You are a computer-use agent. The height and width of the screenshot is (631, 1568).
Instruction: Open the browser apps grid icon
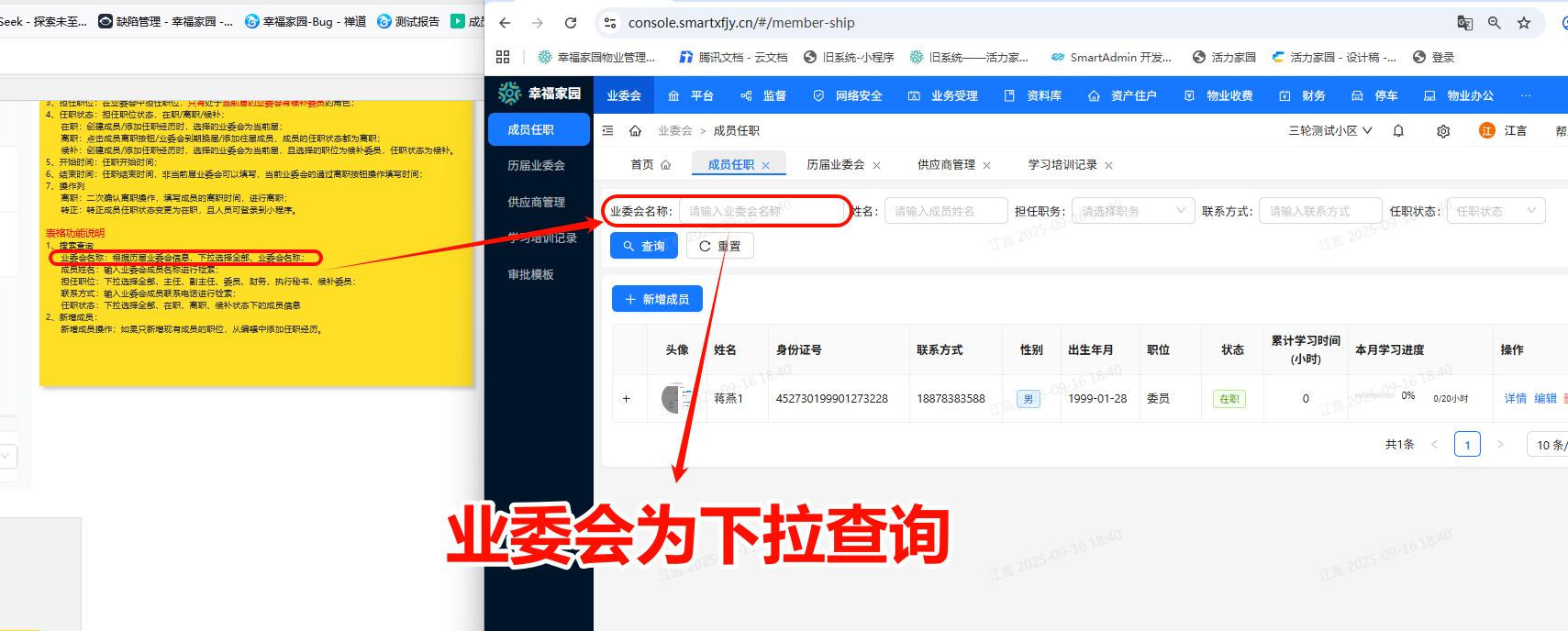click(x=503, y=57)
